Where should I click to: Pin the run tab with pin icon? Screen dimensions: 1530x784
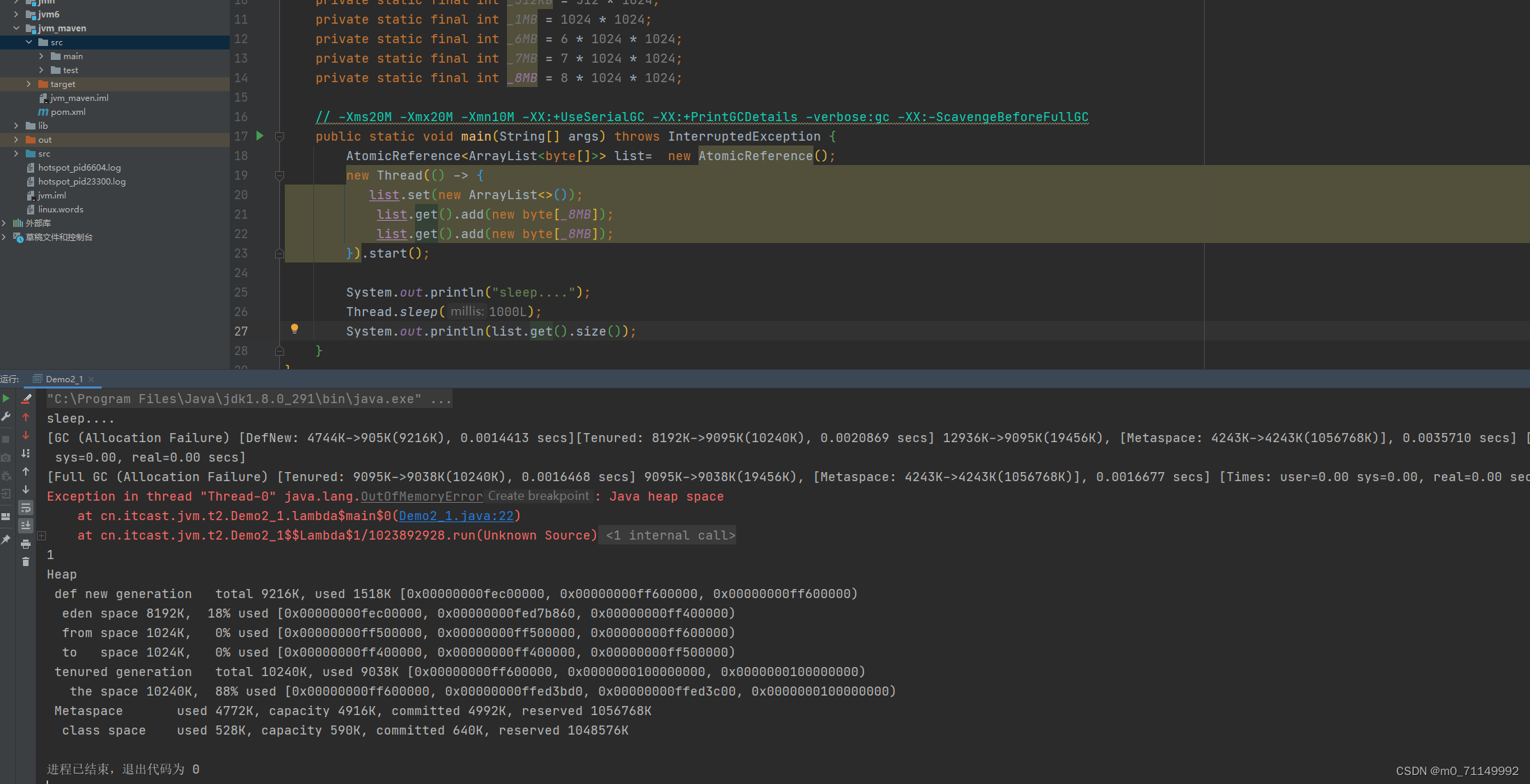click(6, 540)
